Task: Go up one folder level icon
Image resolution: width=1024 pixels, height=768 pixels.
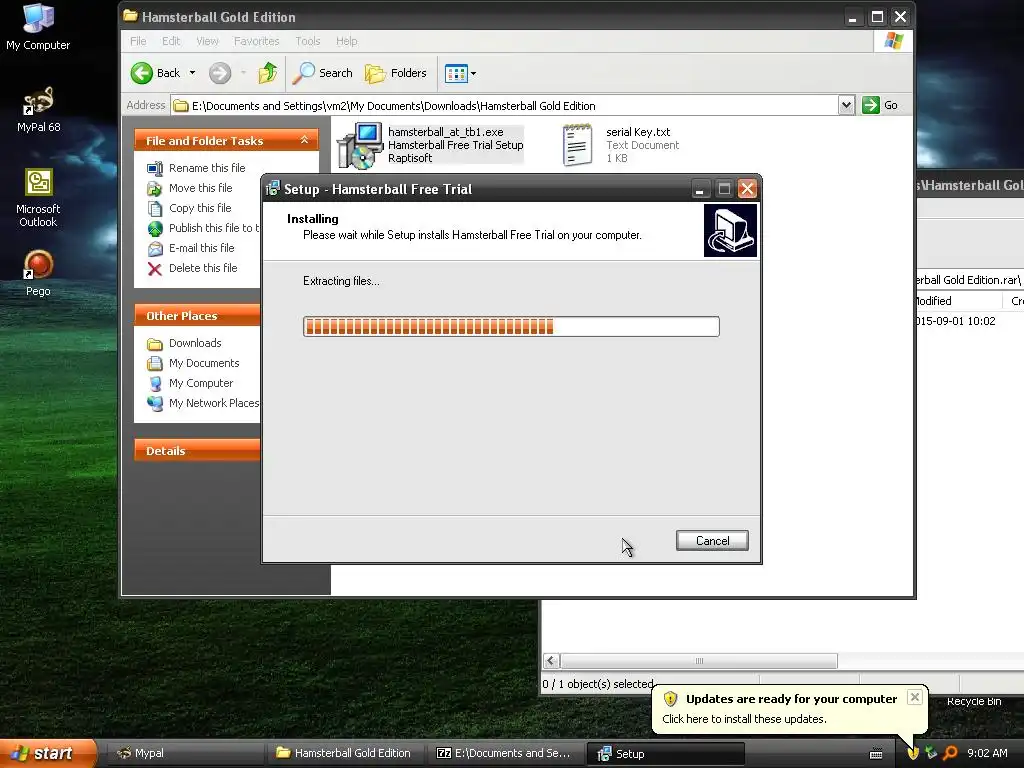Action: pyautogui.click(x=268, y=73)
